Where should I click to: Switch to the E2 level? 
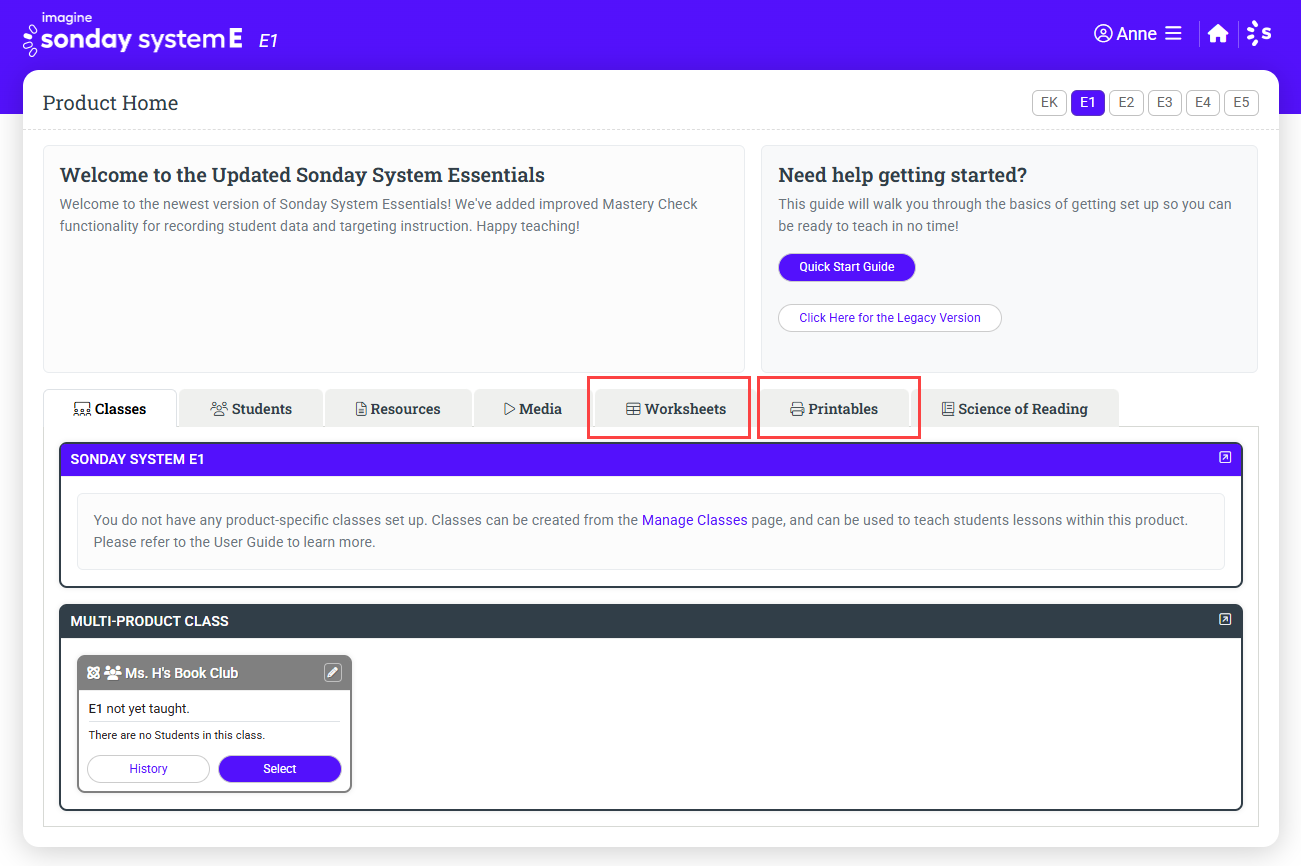(x=1126, y=103)
